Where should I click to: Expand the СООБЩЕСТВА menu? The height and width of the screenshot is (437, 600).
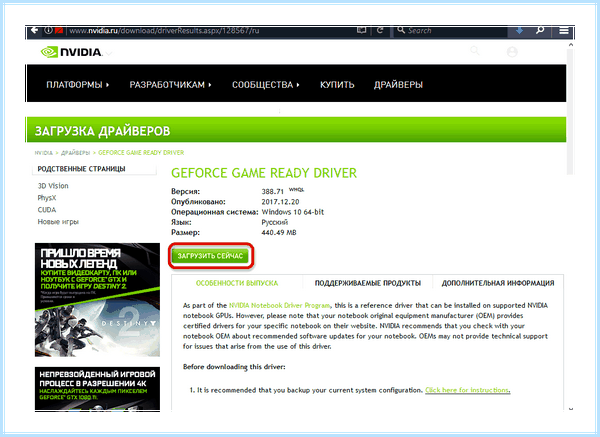[x=266, y=85]
